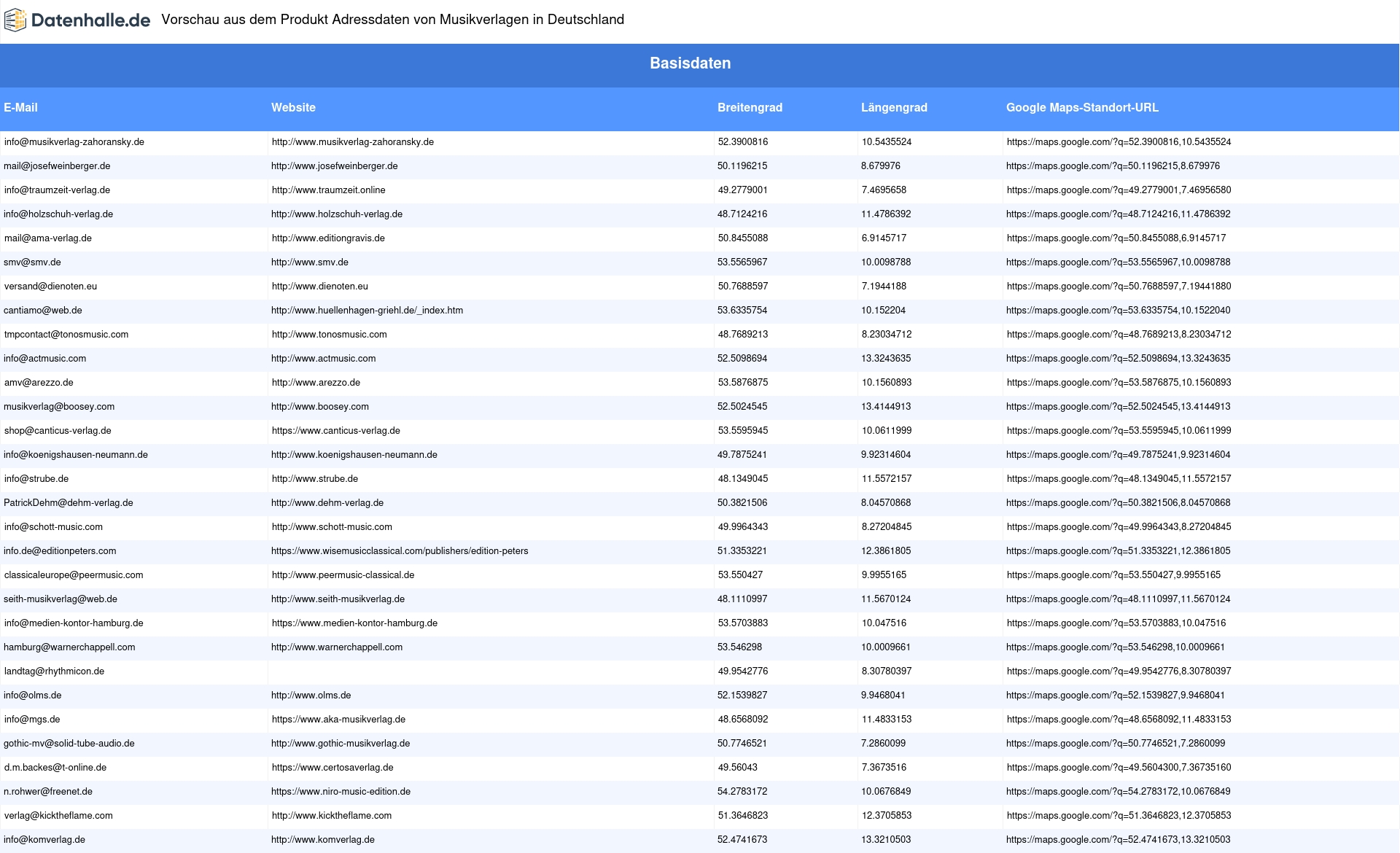Click email versand@dienoten.eu
This screenshot has width=1400, height=853.
click(50, 287)
